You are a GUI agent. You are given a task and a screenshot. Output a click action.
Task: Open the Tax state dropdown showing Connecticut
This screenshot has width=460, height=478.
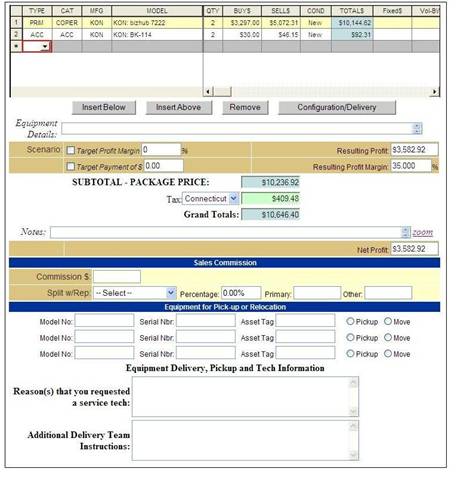pos(210,199)
